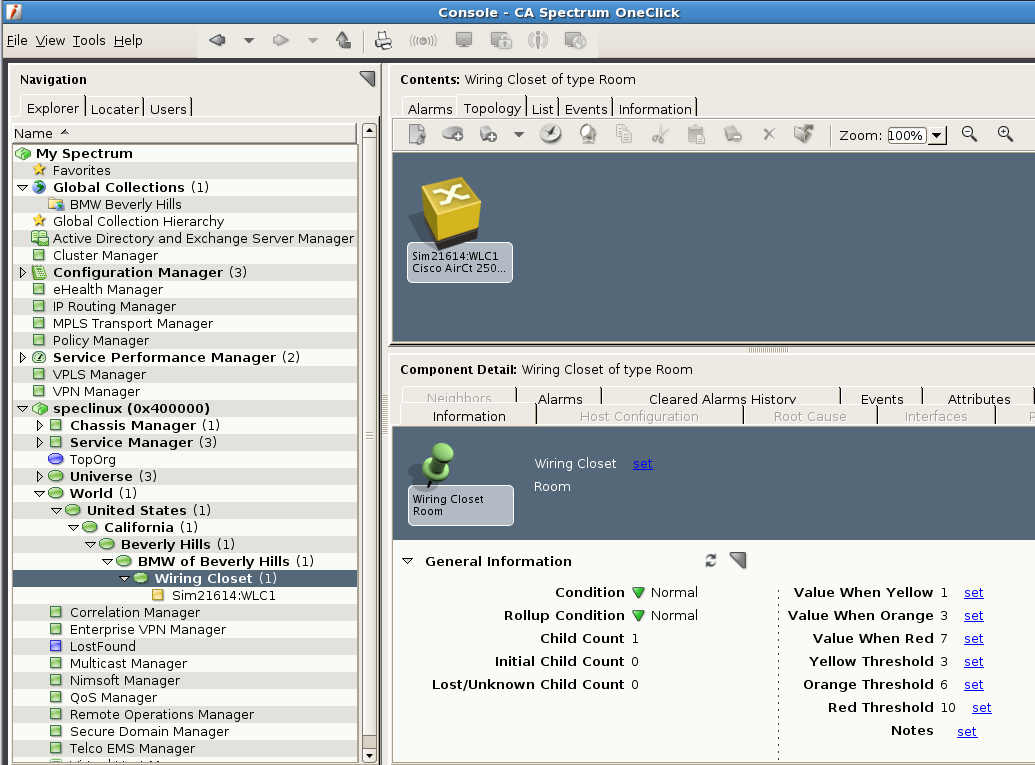Collapse the General Information section
This screenshot has width=1035, height=765.
coord(408,561)
